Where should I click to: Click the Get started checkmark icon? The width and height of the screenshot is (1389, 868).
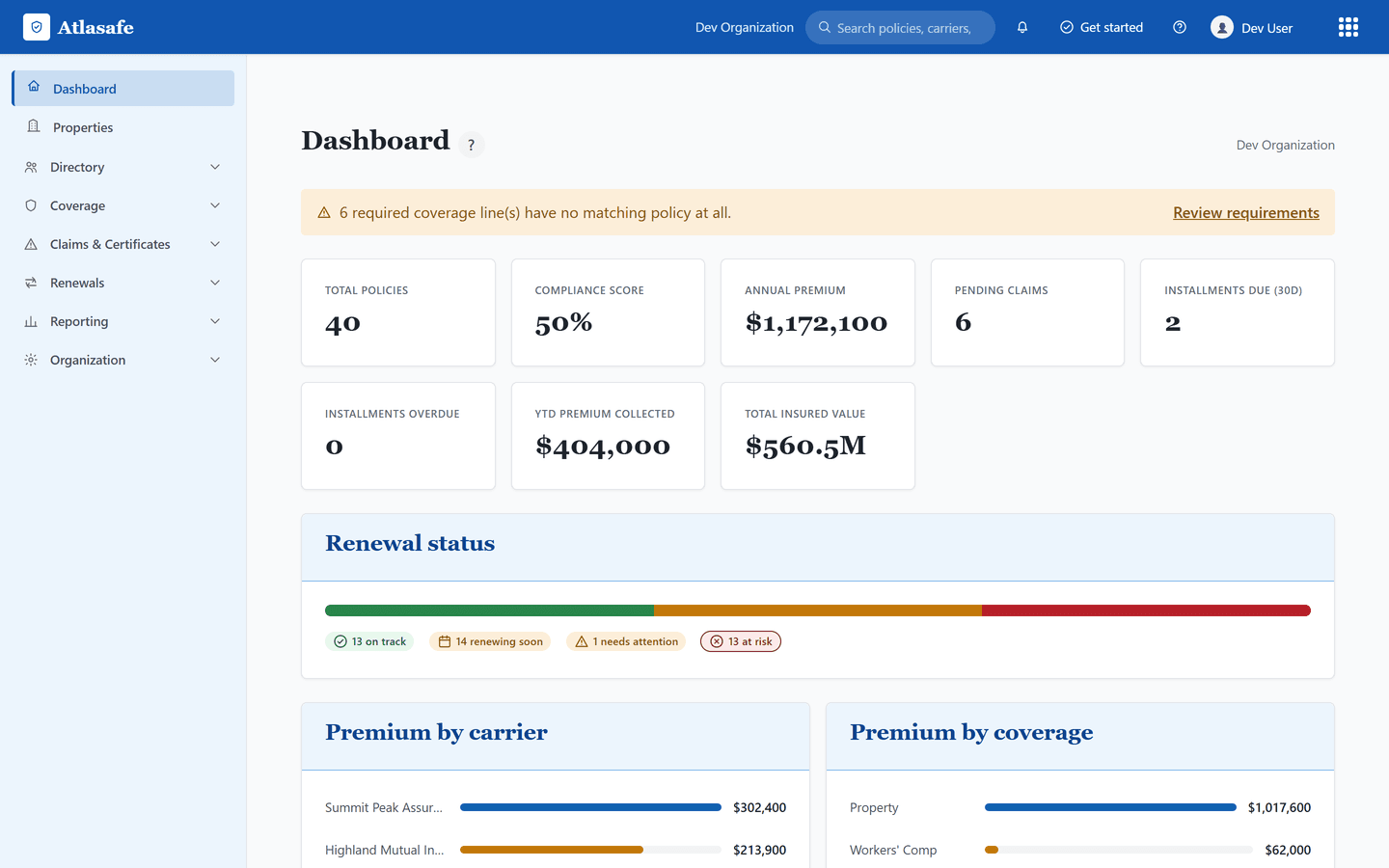point(1067,27)
